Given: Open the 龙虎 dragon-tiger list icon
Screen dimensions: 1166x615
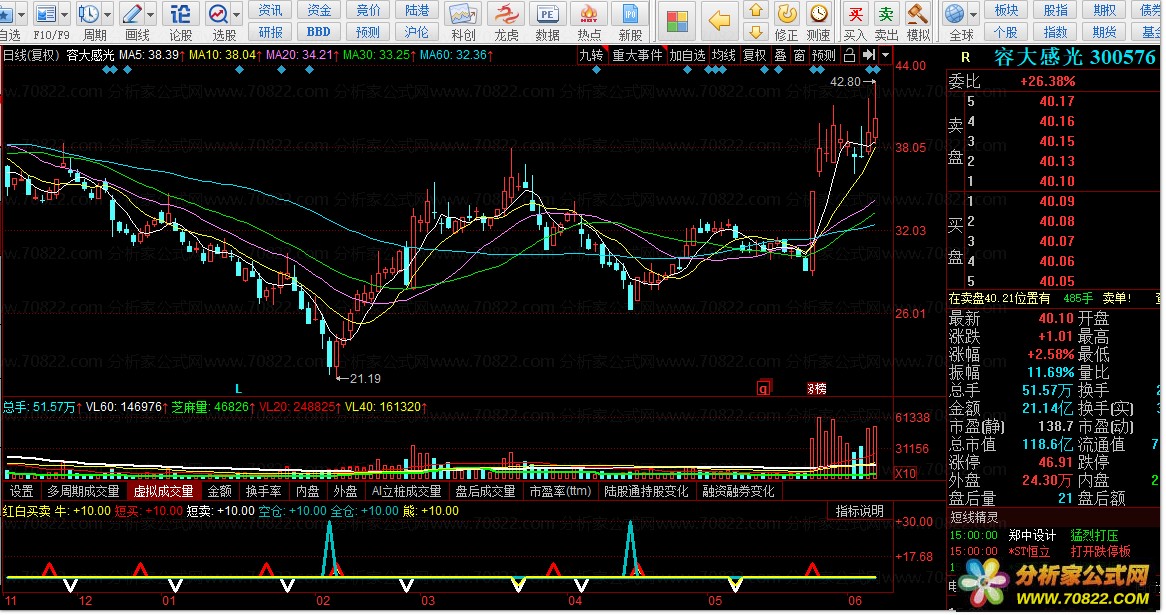Looking at the screenshot, I should click(506, 14).
